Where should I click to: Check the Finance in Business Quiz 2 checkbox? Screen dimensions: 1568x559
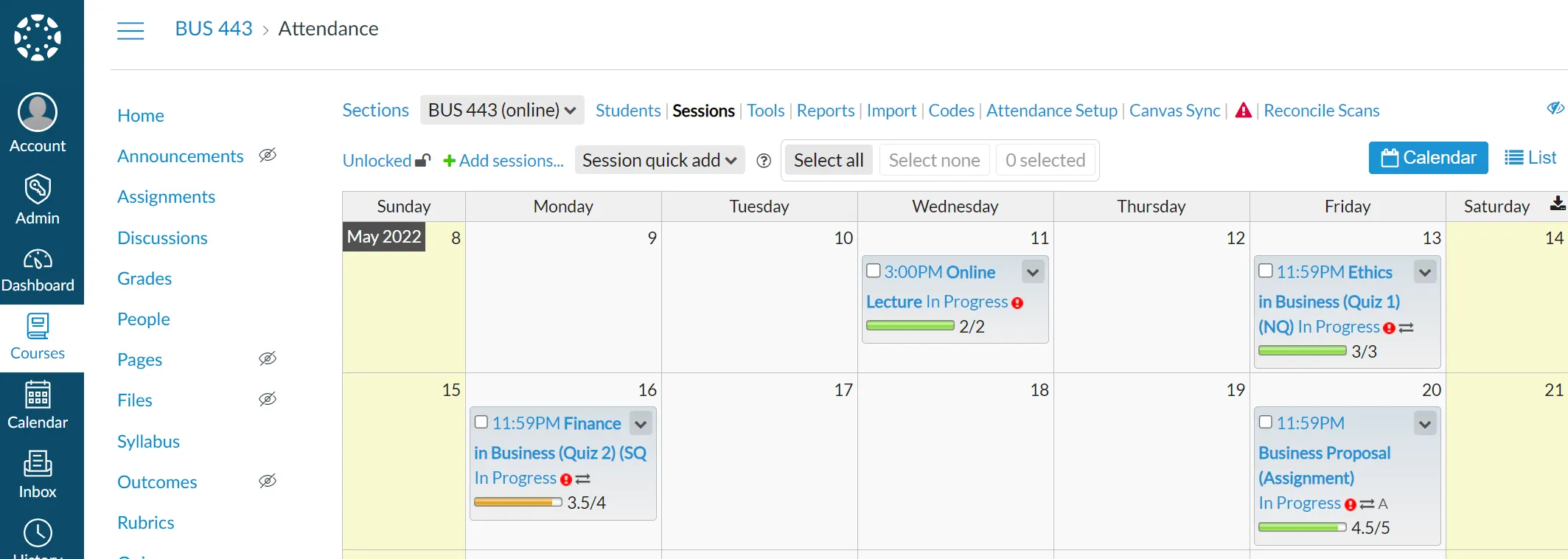click(481, 422)
